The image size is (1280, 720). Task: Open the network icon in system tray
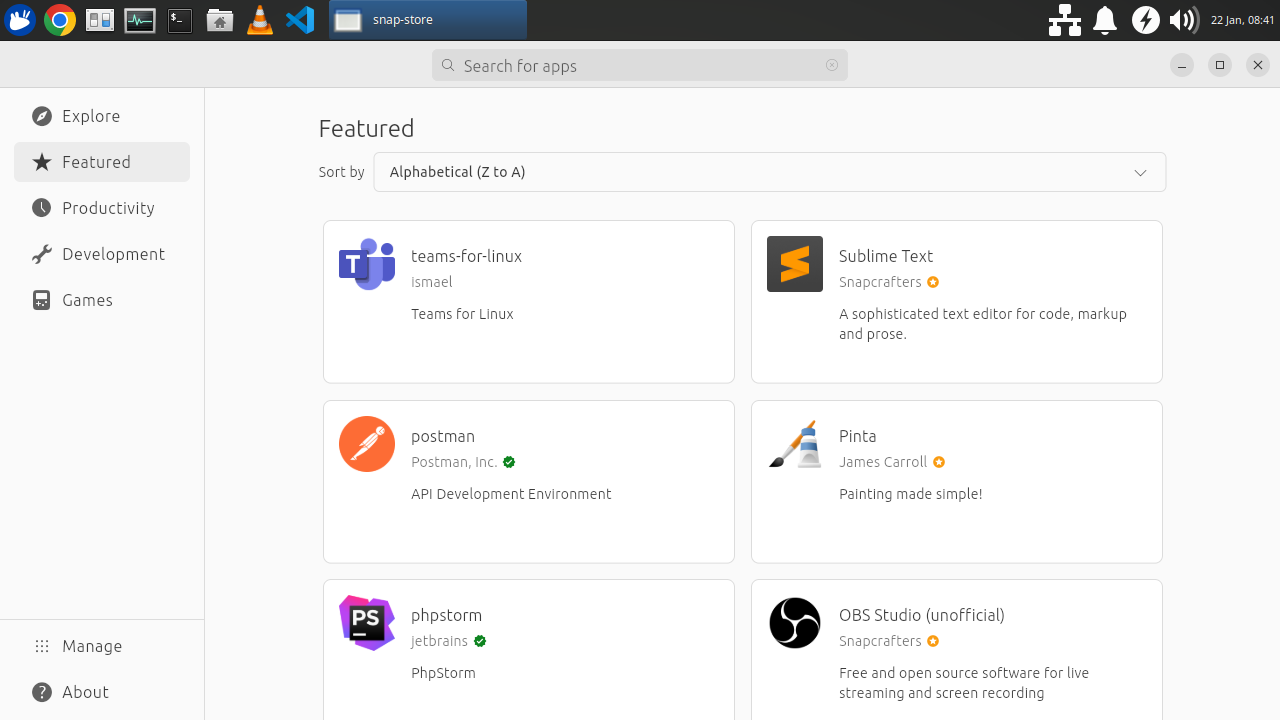pyautogui.click(x=1065, y=20)
